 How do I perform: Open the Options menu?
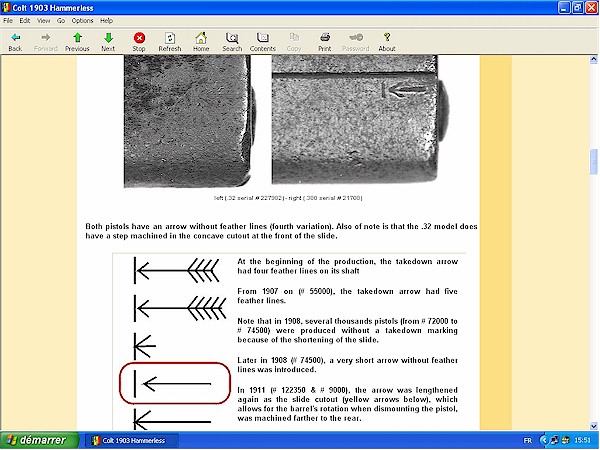(82, 21)
